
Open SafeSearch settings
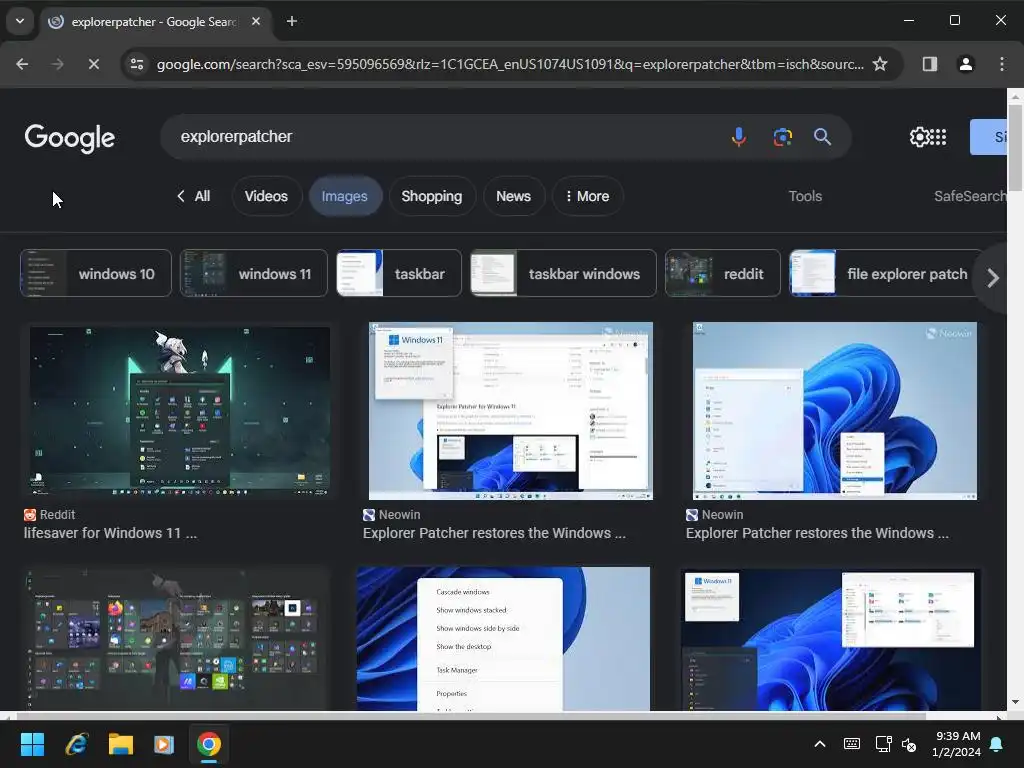(970, 196)
